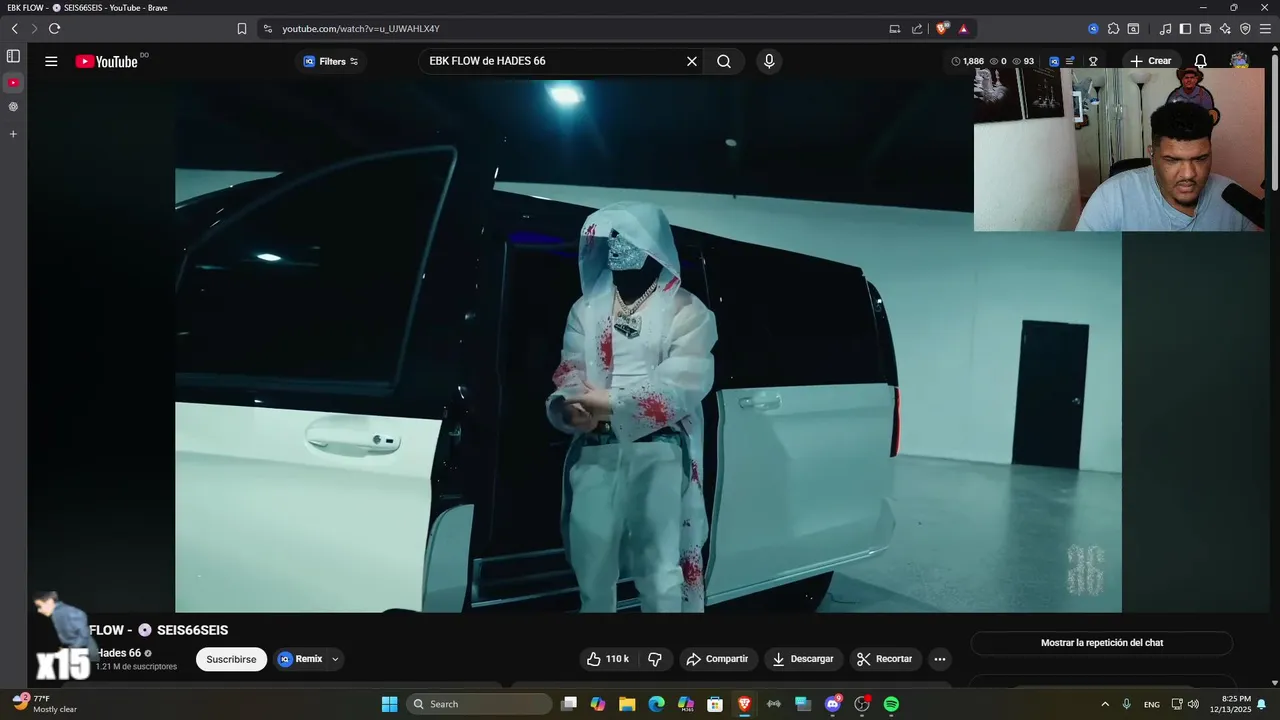Open Windows Start menu
Image resolution: width=1280 pixels, height=720 pixels.
[x=389, y=704]
